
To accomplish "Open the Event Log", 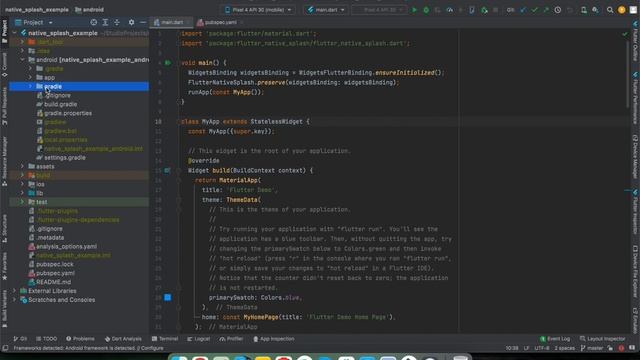I will point(555,339).
